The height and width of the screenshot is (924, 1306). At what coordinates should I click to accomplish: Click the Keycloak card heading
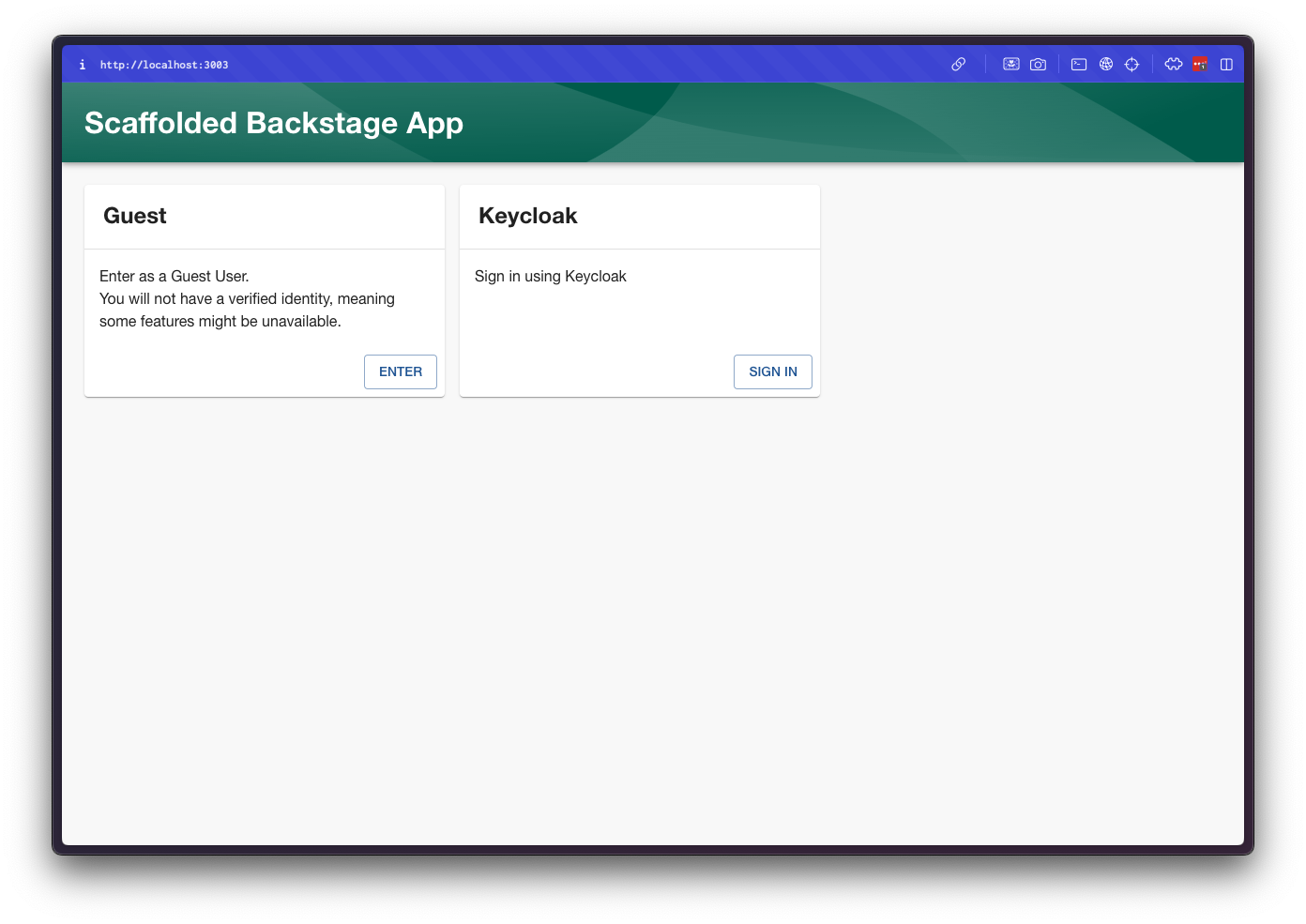(x=528, y=216)
